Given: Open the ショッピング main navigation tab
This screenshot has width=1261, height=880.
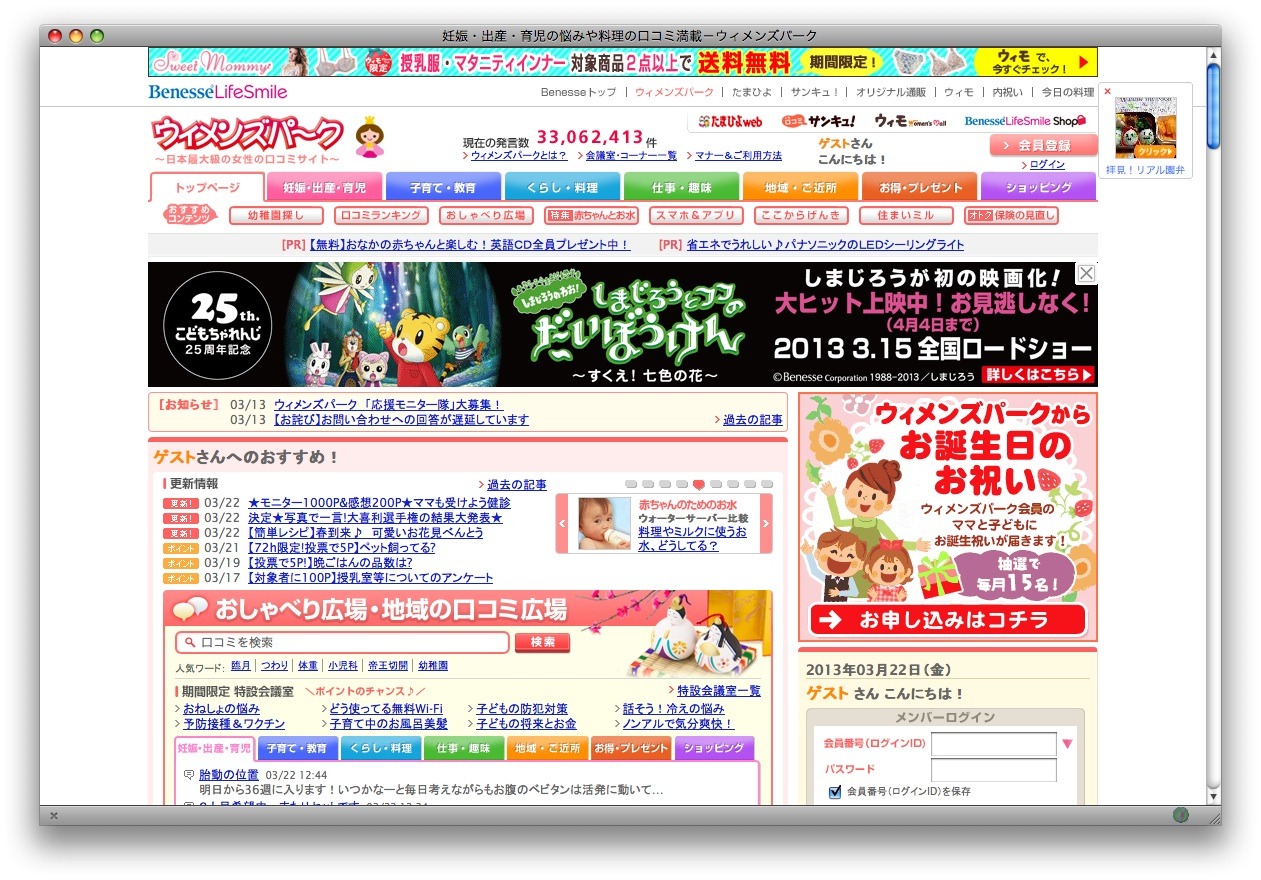Looking at the screenshot, I should 1038,187.
